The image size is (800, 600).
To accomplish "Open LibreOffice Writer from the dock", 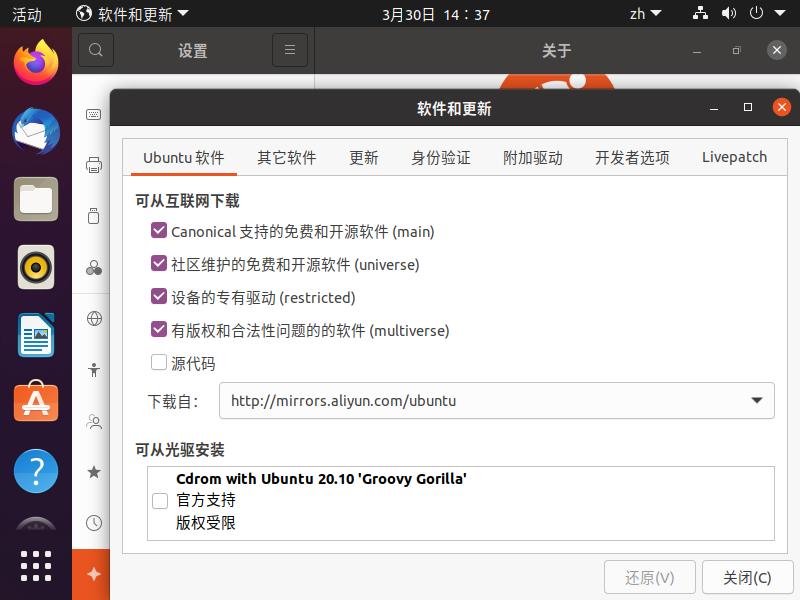I will [x=36, y=335].
